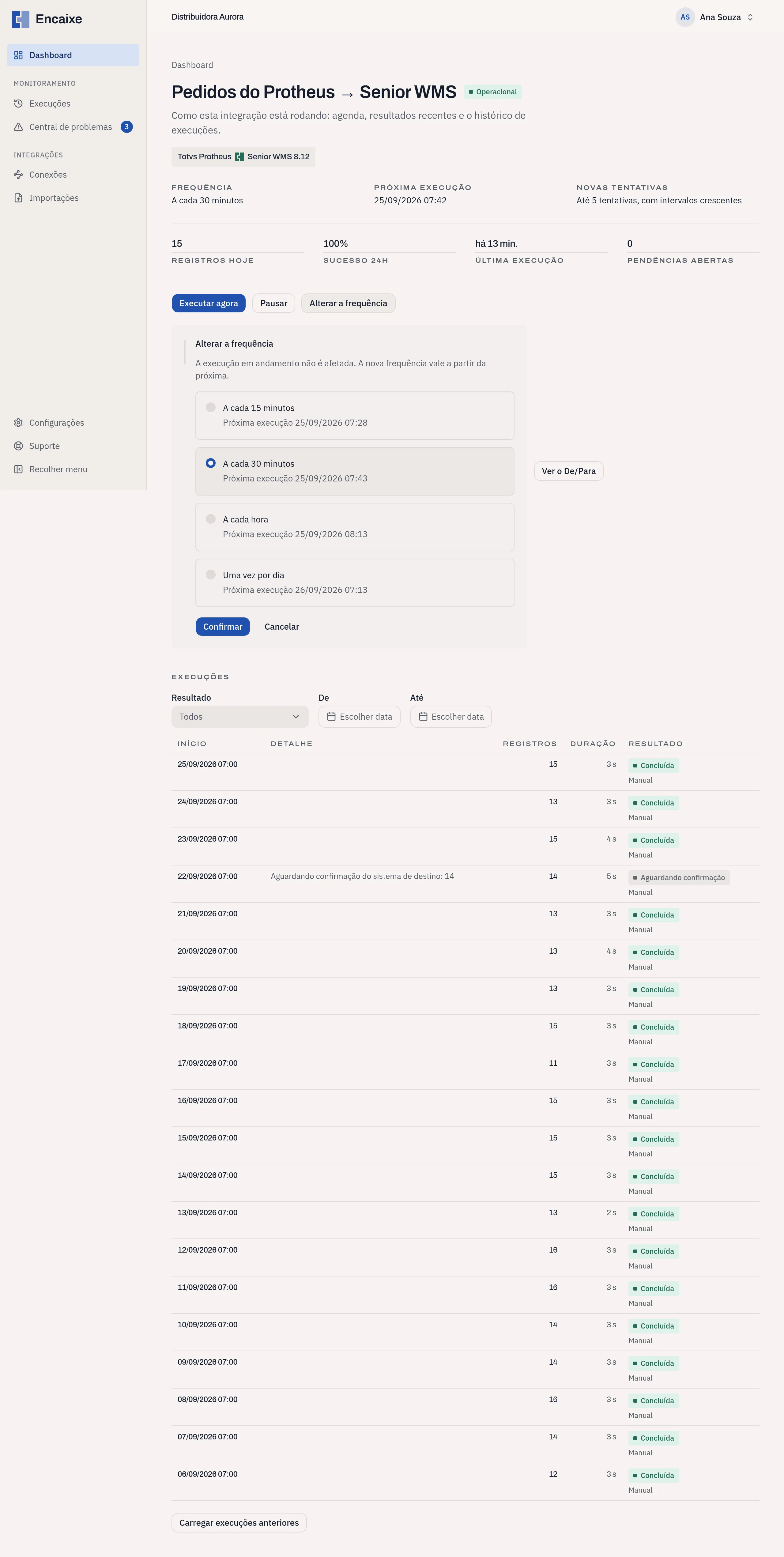Click the 06/09/2026 07:00 execution row

pyautogui.click(x=466, y=1482)
